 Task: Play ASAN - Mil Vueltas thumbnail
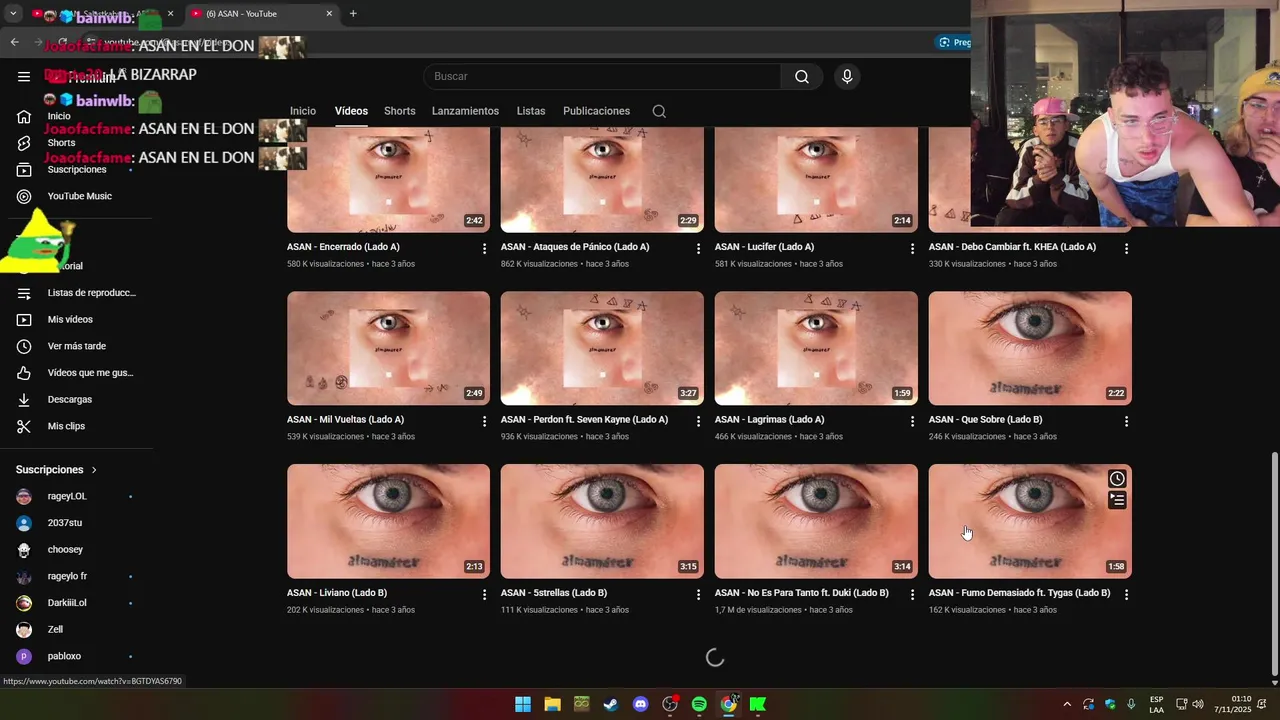coord(388,348)
